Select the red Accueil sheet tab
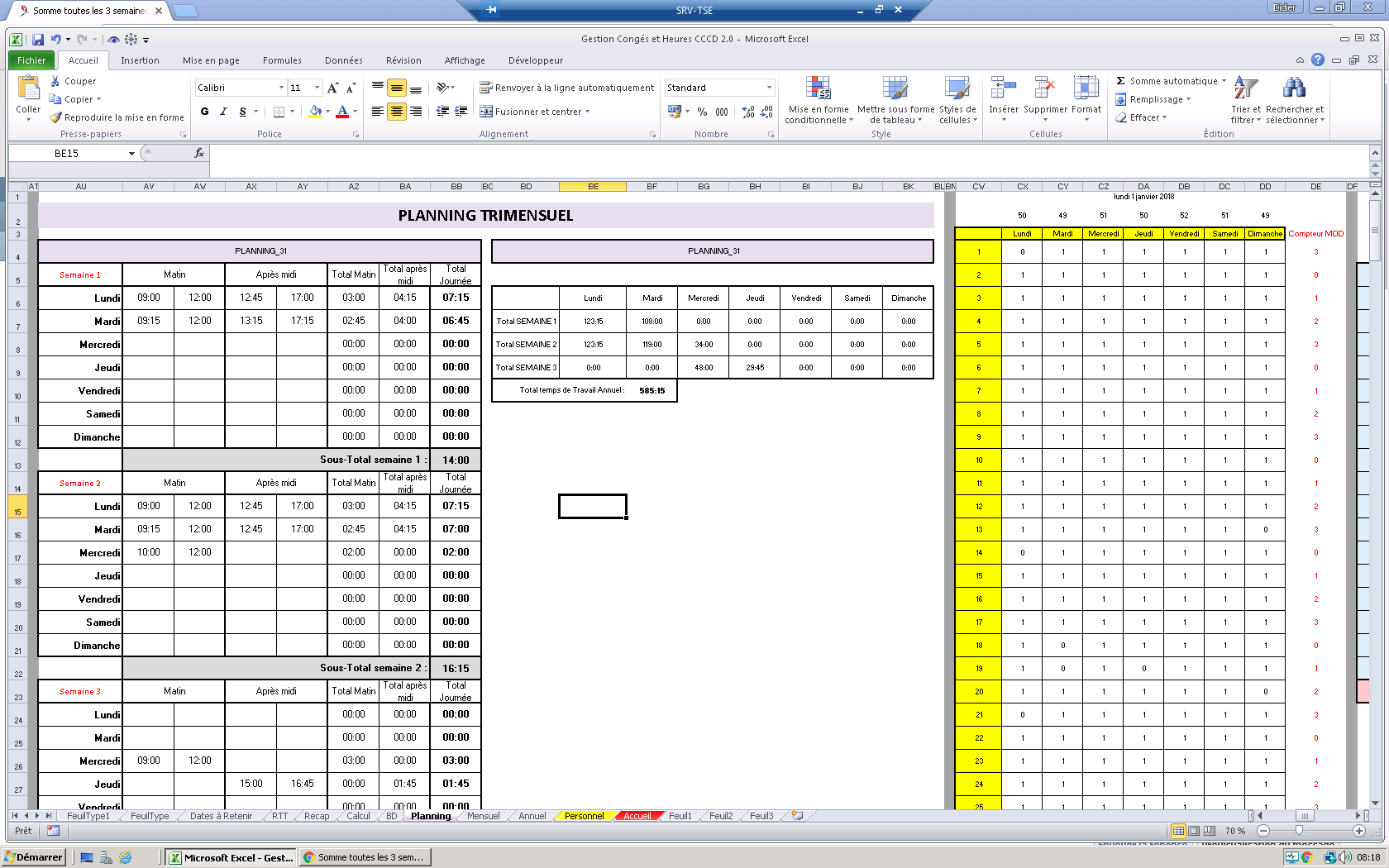The image size is (1389, 868). (x=637, y=816)
